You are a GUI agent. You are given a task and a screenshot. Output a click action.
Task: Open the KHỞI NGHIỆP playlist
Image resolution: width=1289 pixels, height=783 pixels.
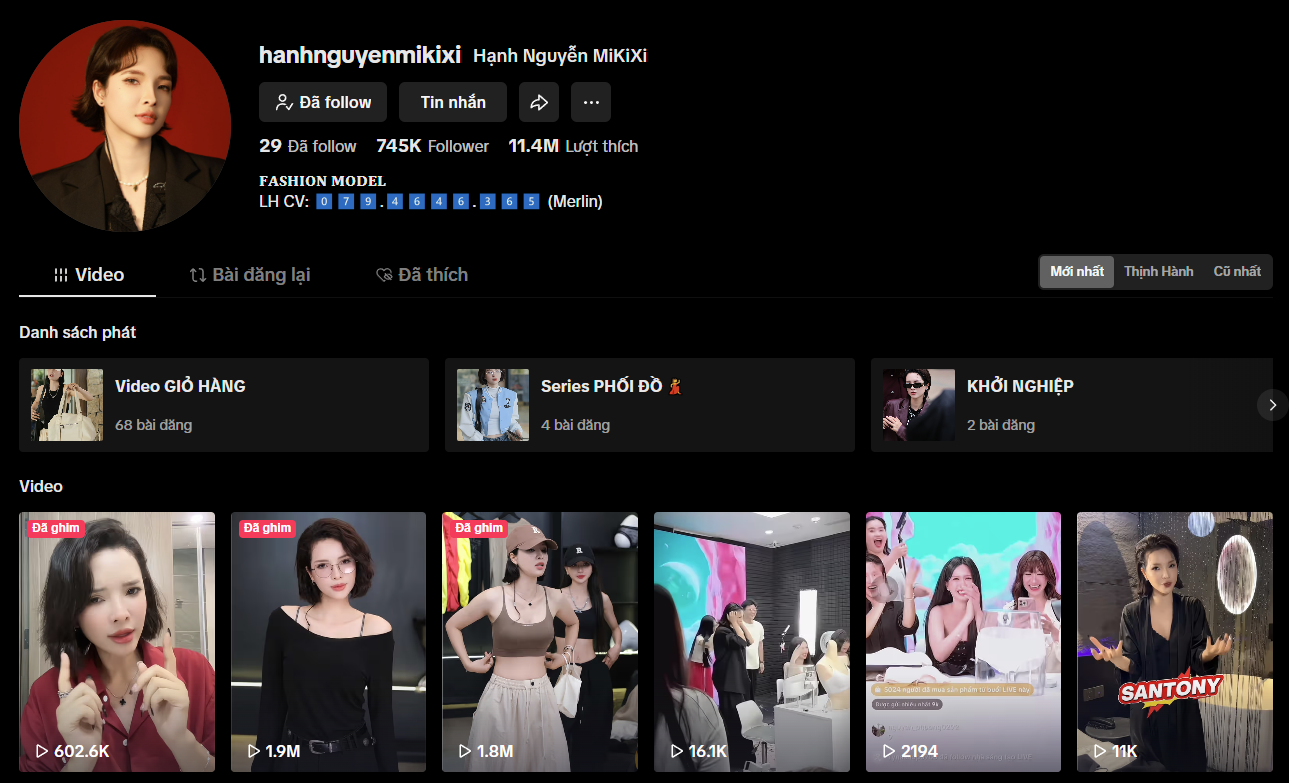point(1070,405)
